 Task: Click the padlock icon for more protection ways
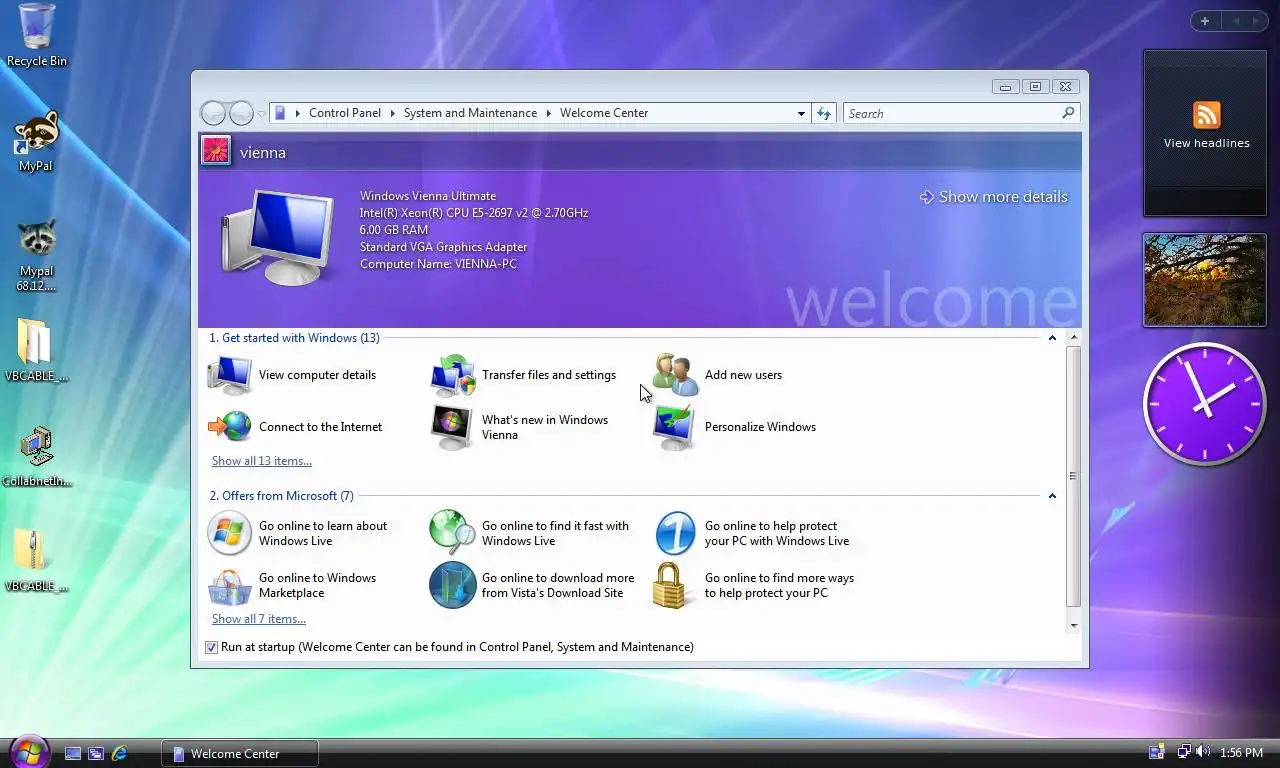click(x=671, y=585)
